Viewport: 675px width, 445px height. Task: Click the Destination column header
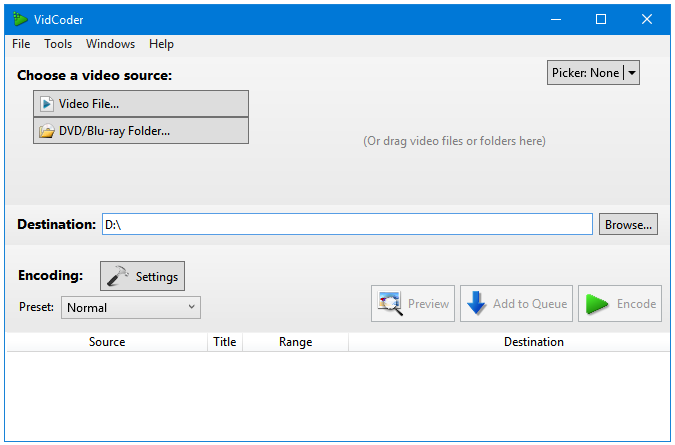534,342
